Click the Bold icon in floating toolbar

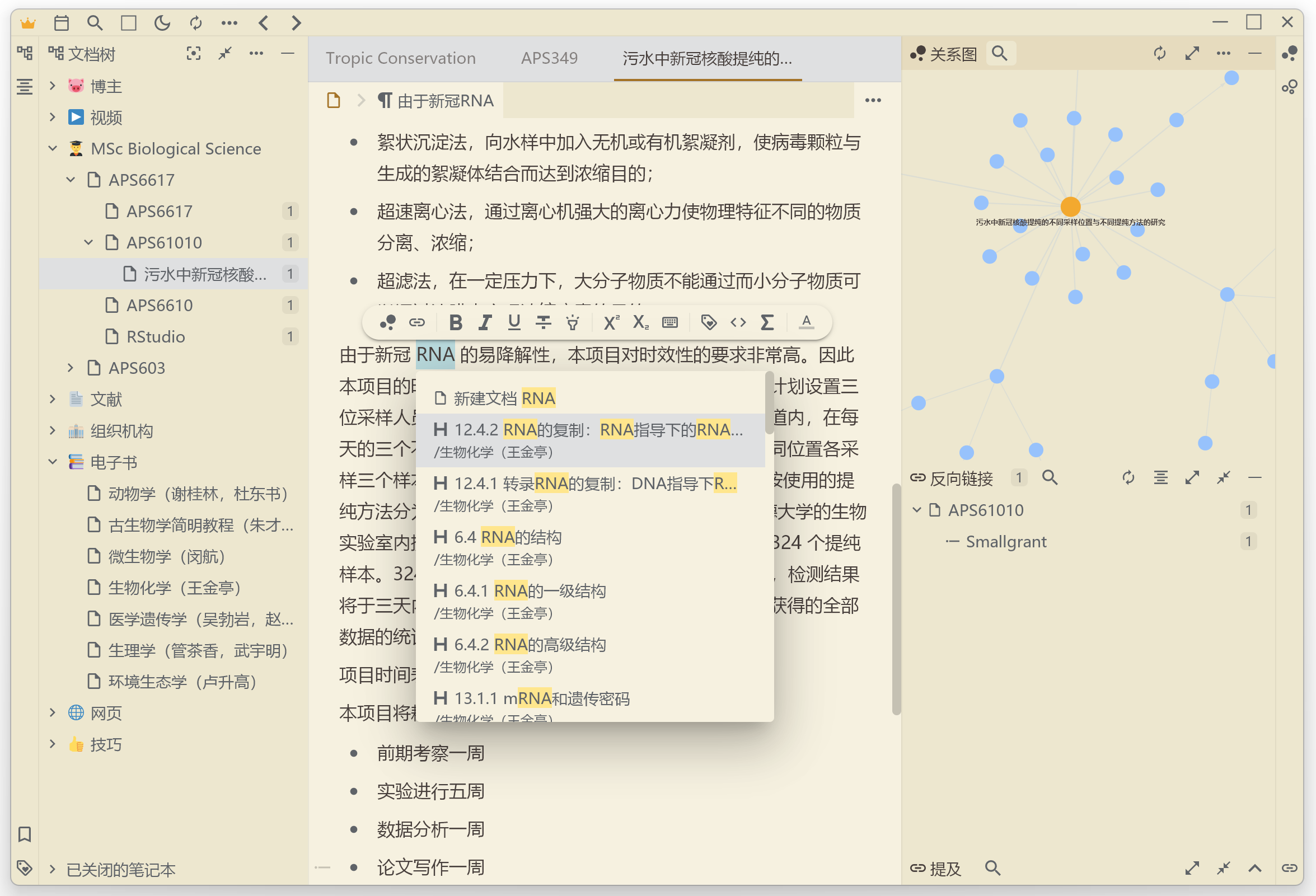455,322
